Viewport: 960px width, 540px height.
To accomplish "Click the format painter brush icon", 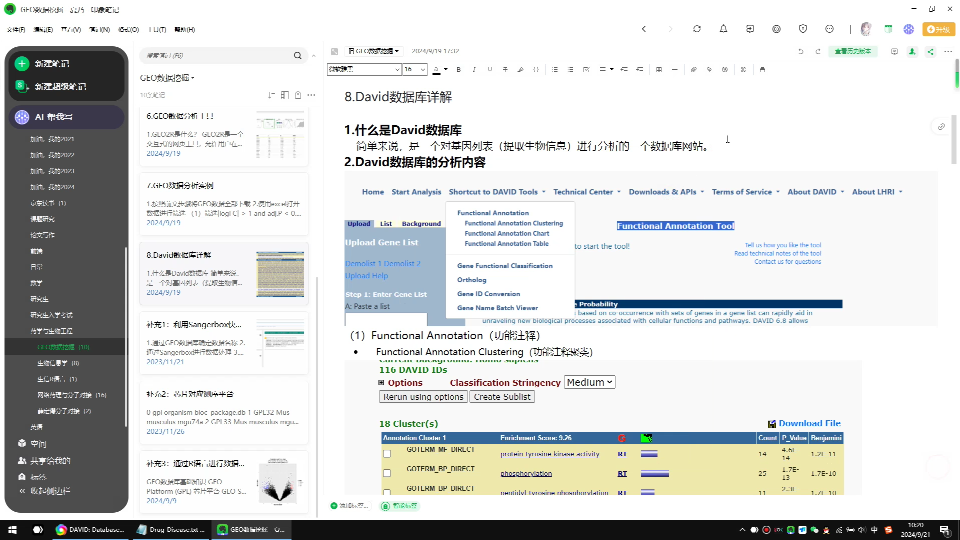I will click(x=762, y=70).
